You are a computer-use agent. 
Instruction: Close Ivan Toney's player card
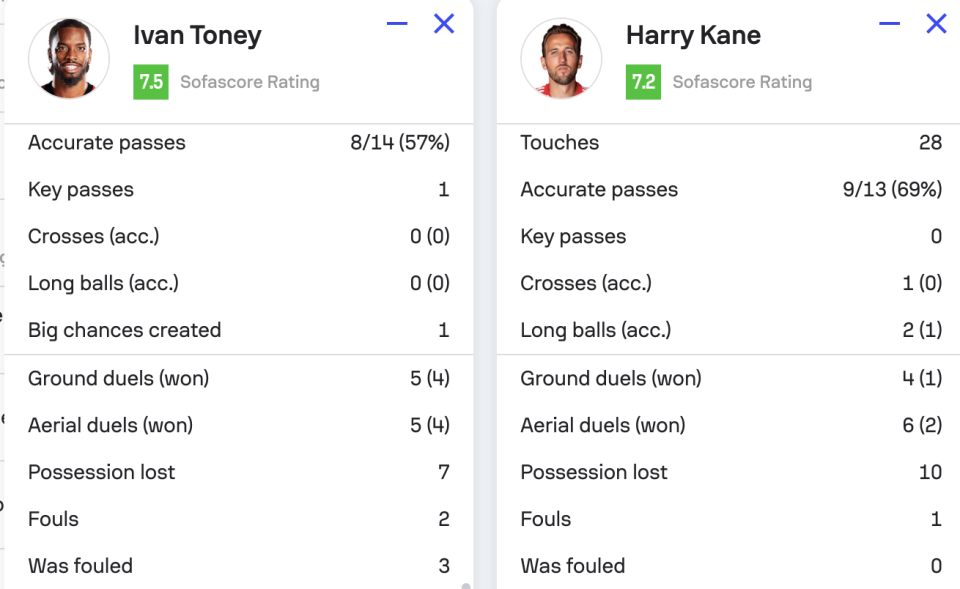pyautogui.click(x=444, y=24)
